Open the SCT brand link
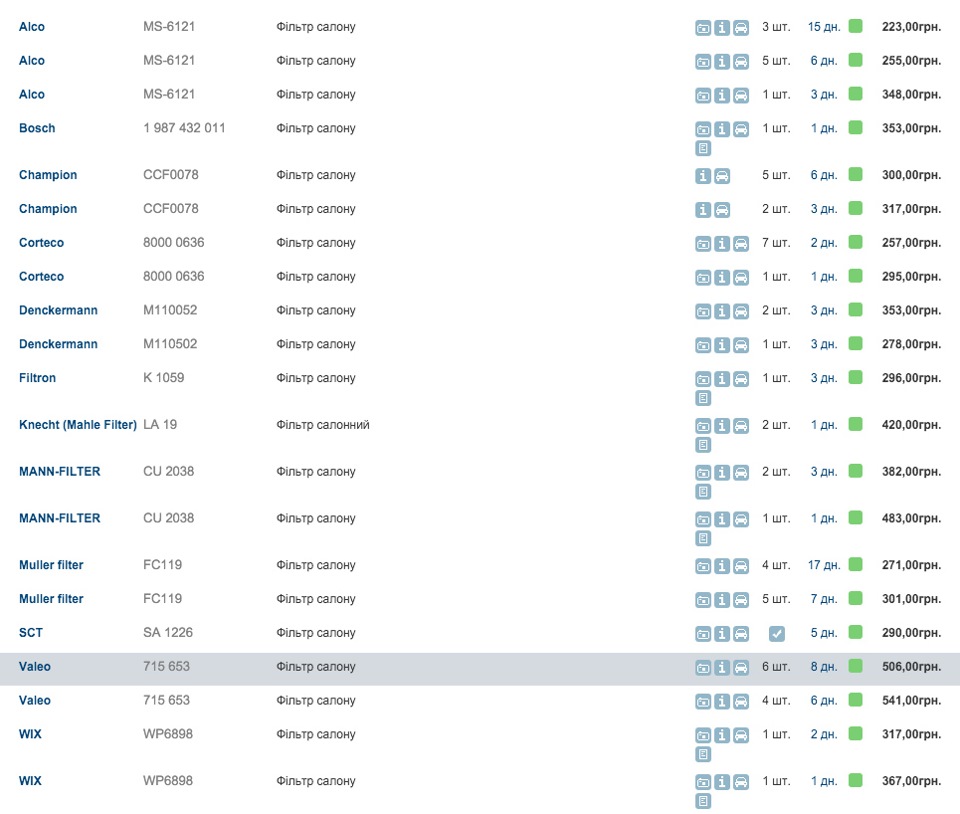This screenshot has width=960, height=814. coord(31,633)
